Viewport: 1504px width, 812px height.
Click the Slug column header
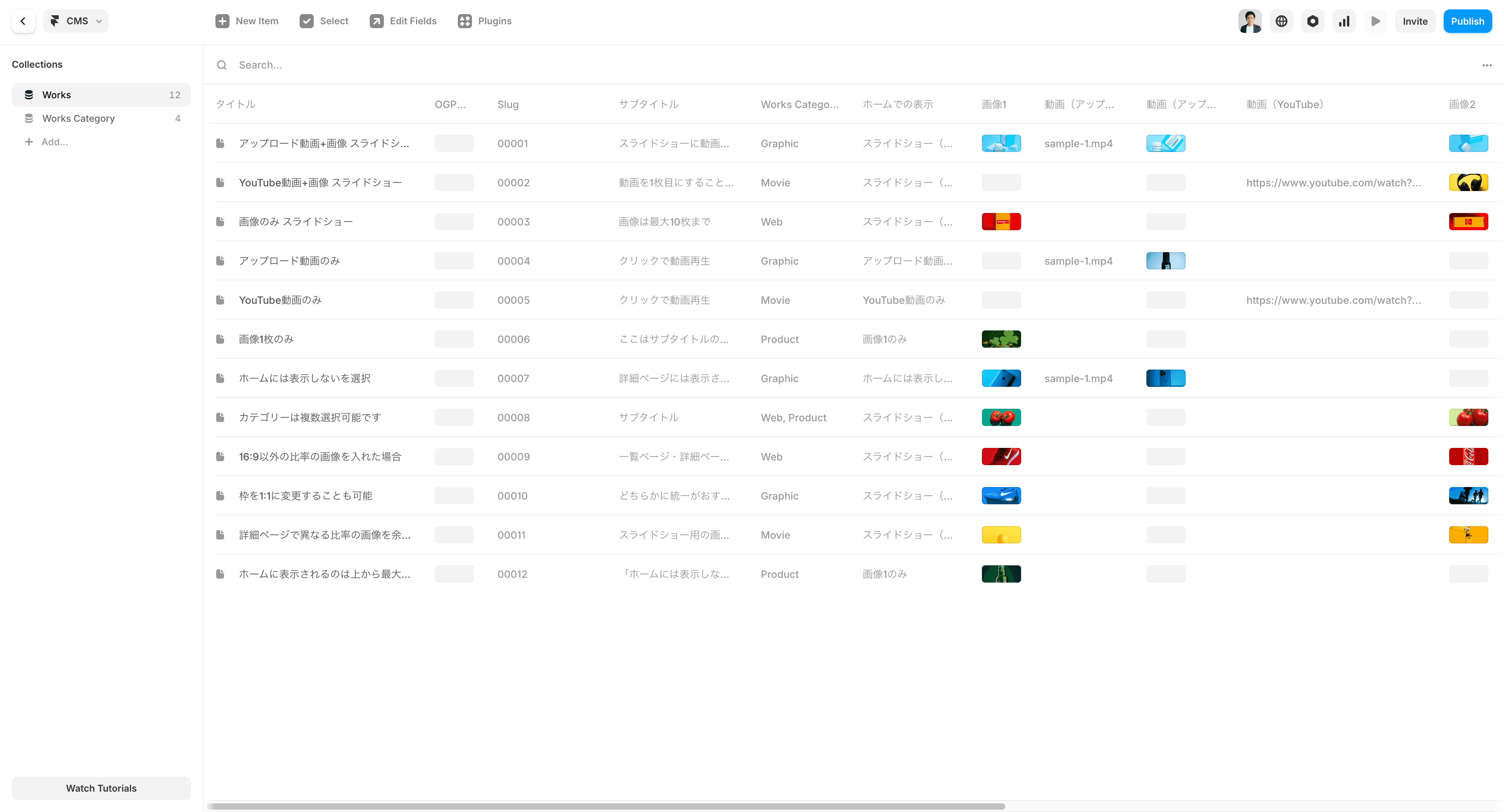click(x=508, y=104)
